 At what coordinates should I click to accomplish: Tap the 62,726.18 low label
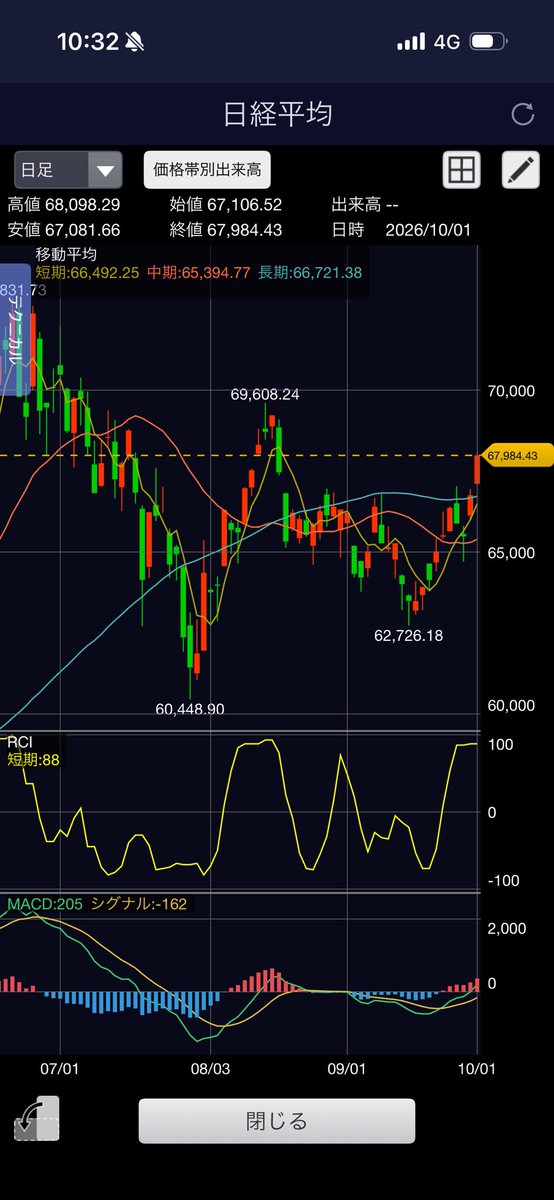(x=408, y=635)
